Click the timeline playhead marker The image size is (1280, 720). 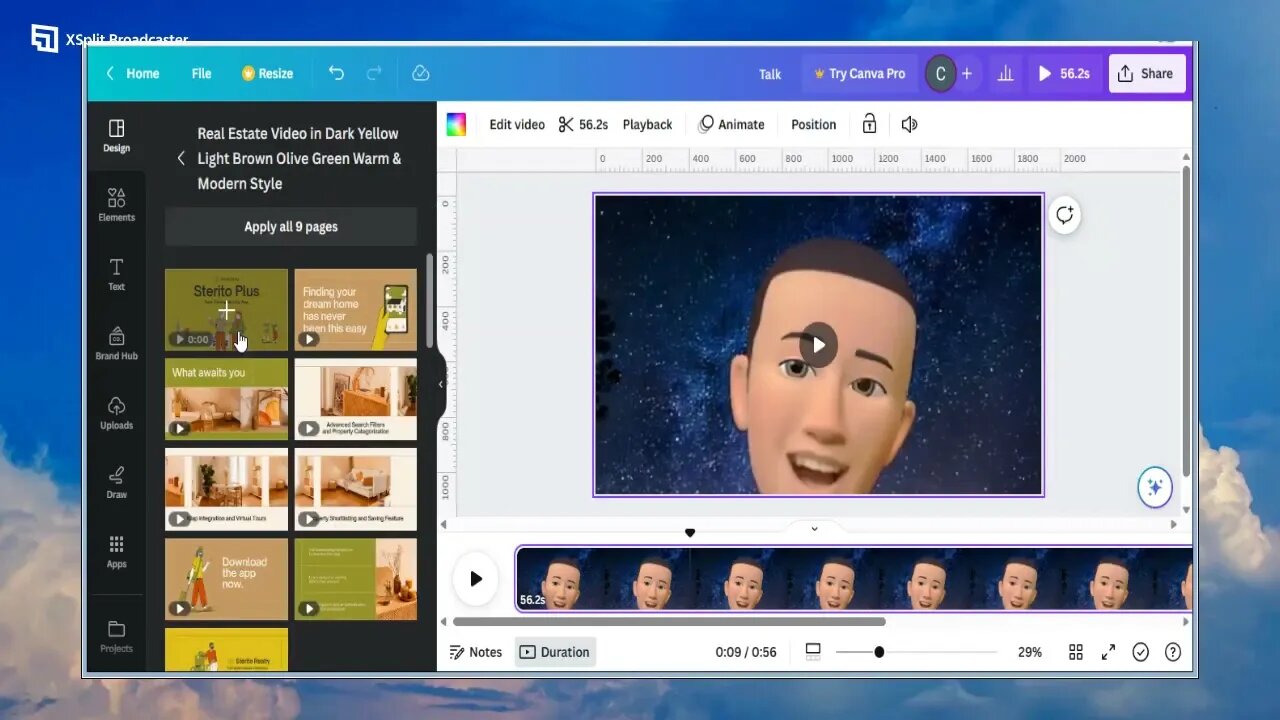pos(690,533)
